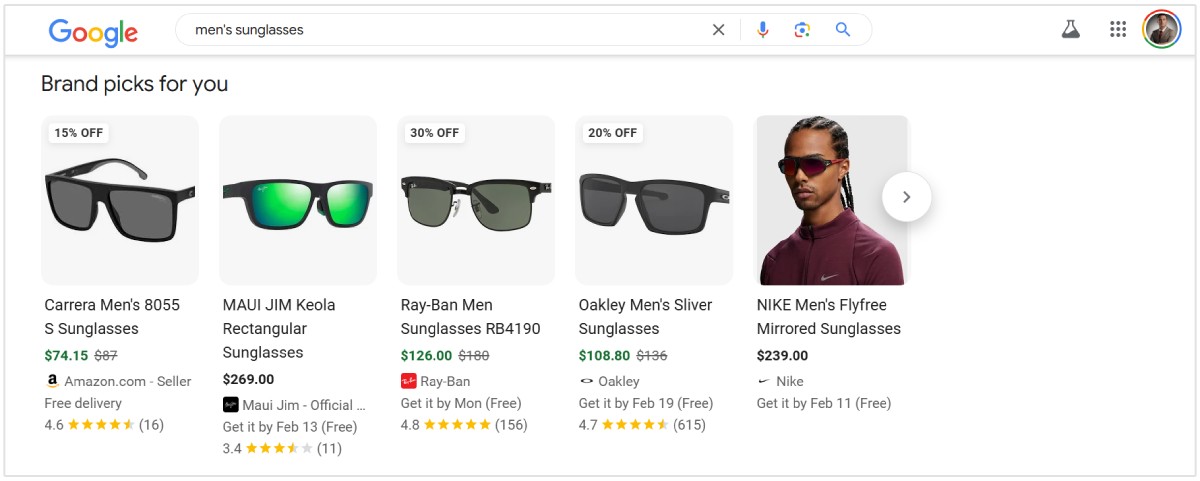Click the Nike model photo thumbnail

pyautogui.click(x=831, y=200)
